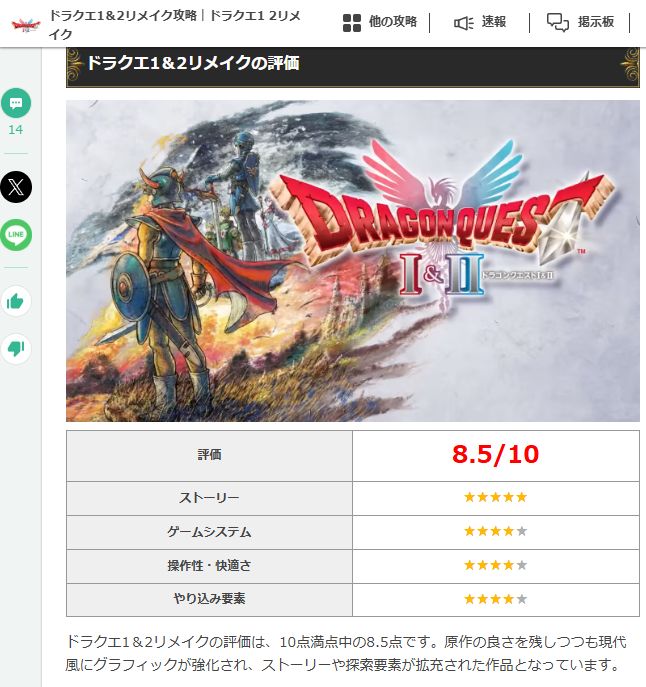Click the comment count 14

point(16,130)
